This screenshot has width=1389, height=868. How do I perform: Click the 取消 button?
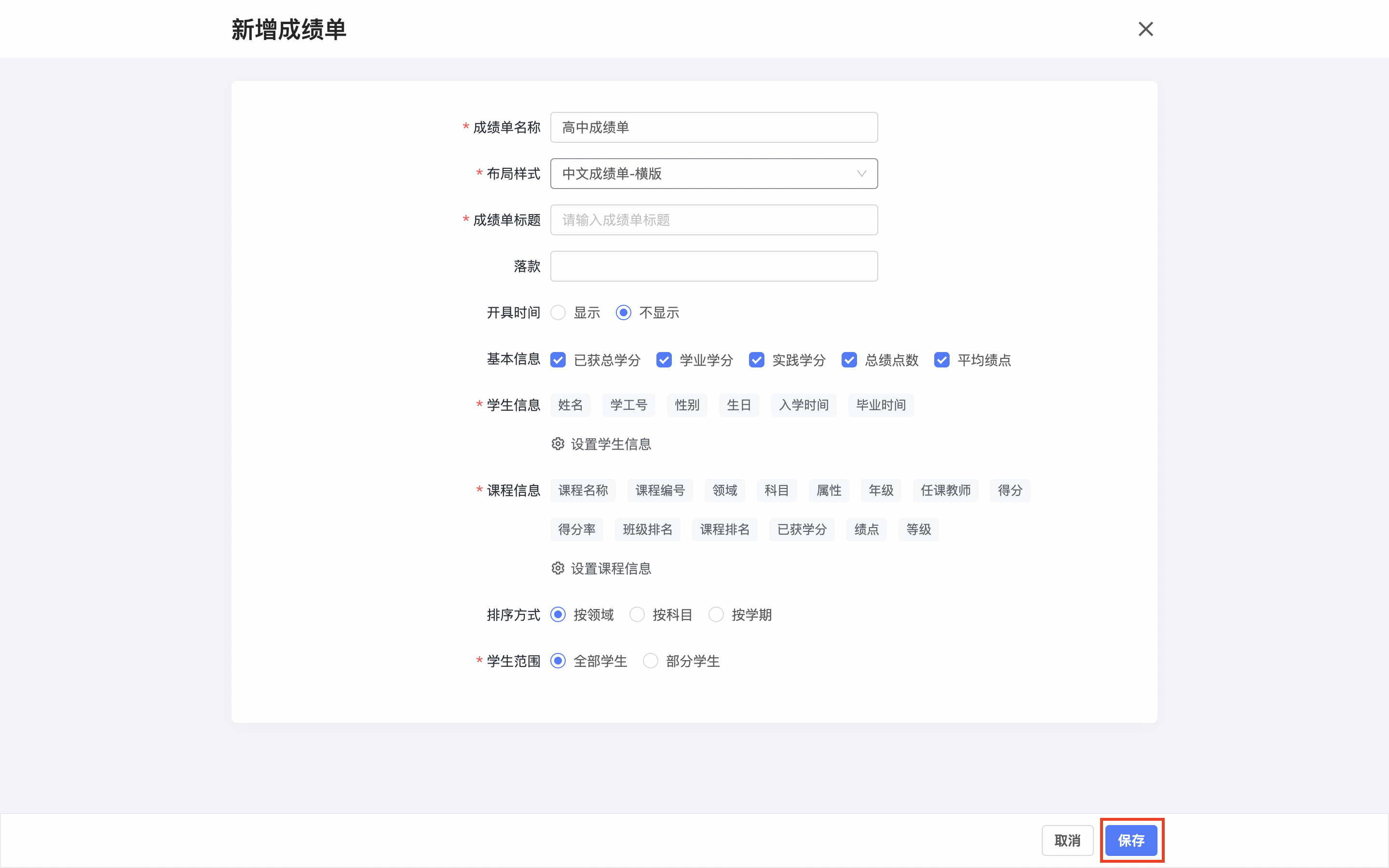tap(1068, 841)
